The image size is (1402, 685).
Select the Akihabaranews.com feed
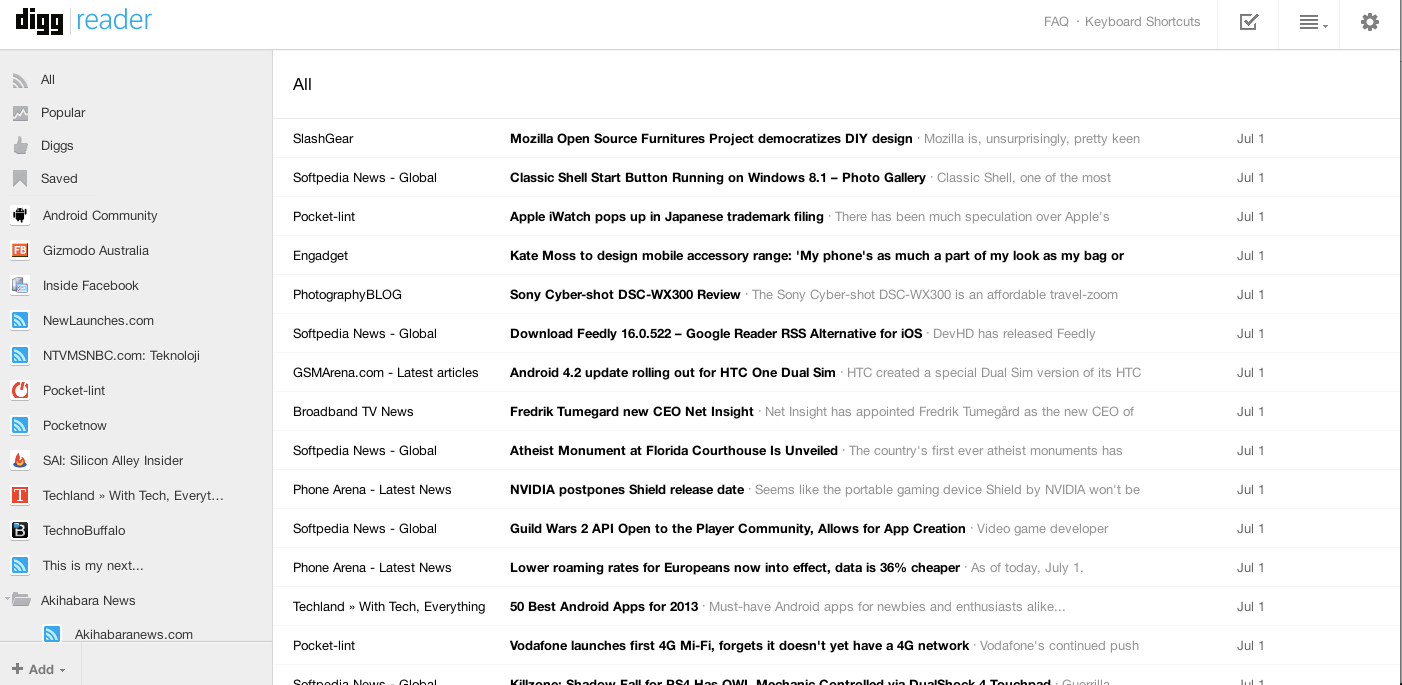[133, 634]
